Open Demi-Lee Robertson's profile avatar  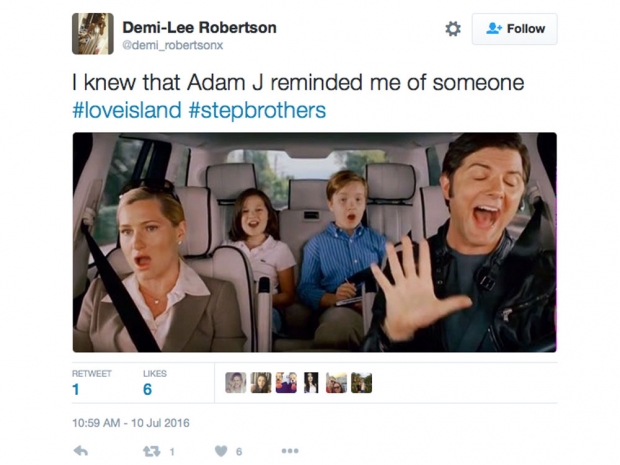[93, 34]
